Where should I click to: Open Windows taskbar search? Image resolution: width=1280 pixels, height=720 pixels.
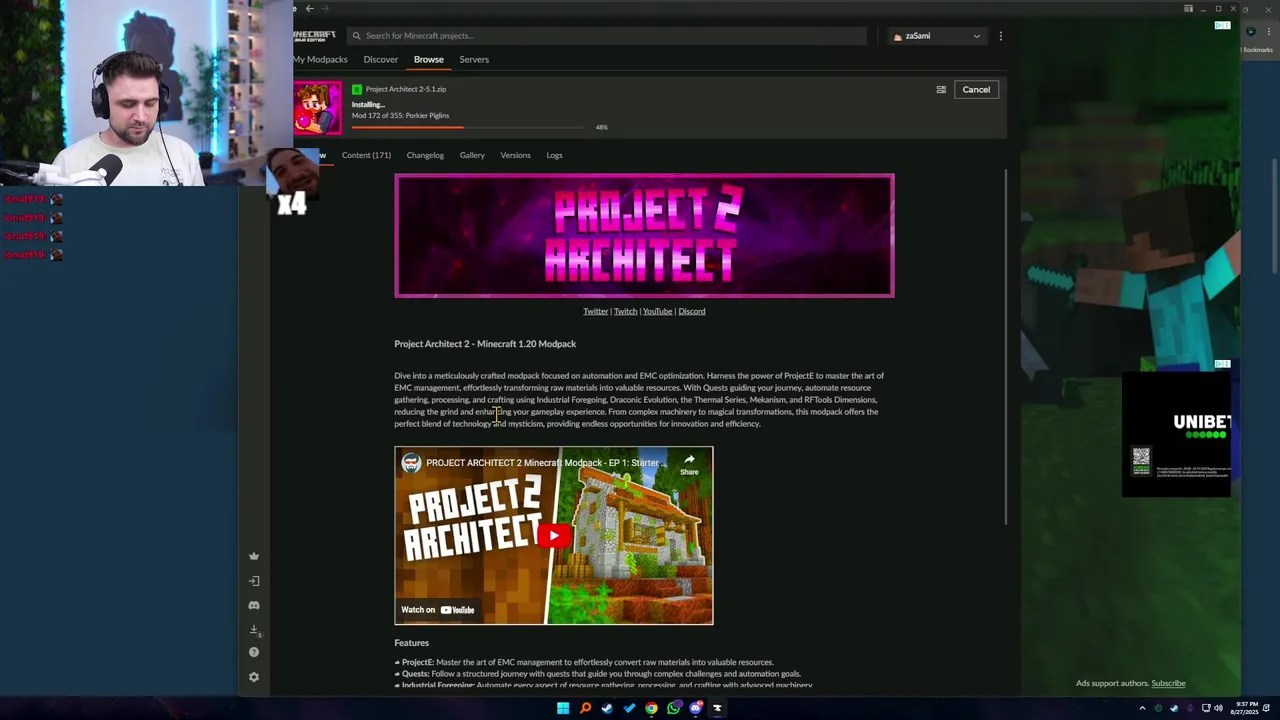pyautogui.click(x=585, y=708)
